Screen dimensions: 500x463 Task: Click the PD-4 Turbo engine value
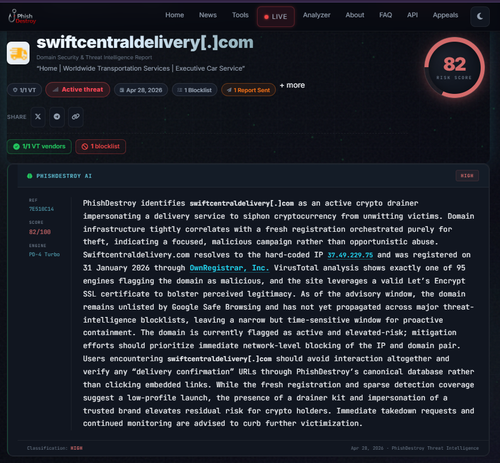[44, 254]
